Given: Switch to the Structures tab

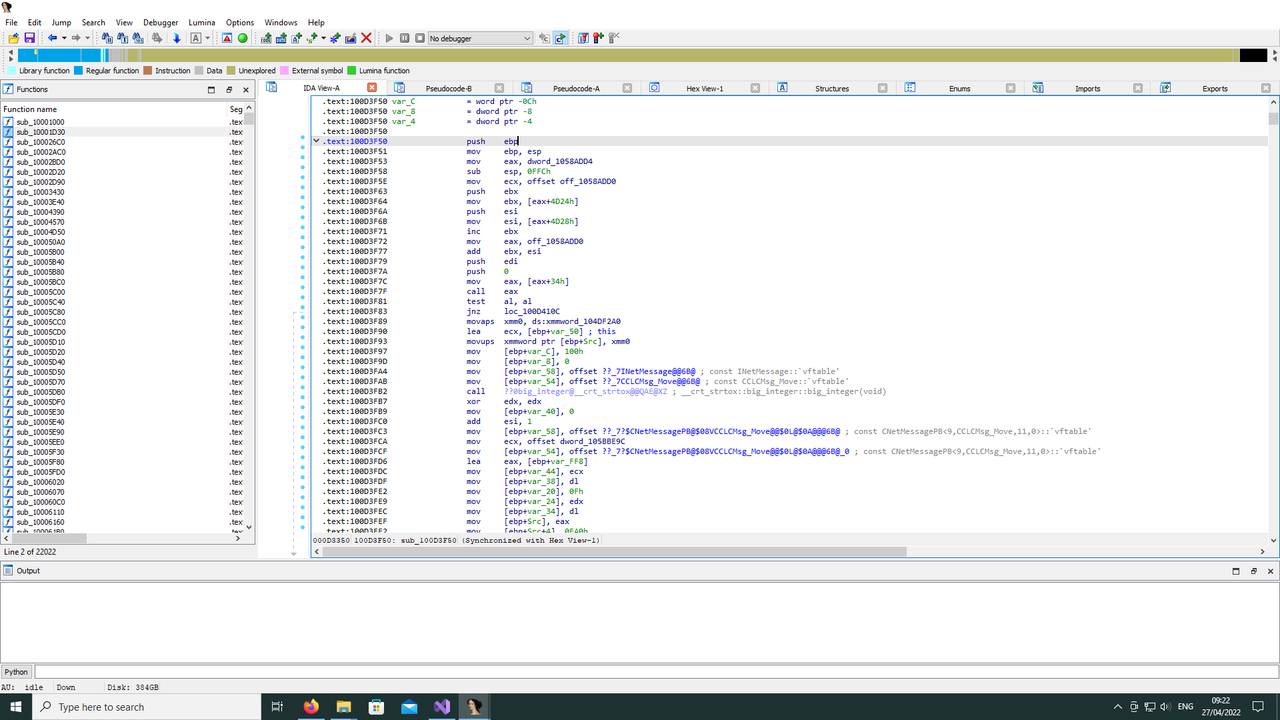Looking at the screenshot, I should 832,88.
